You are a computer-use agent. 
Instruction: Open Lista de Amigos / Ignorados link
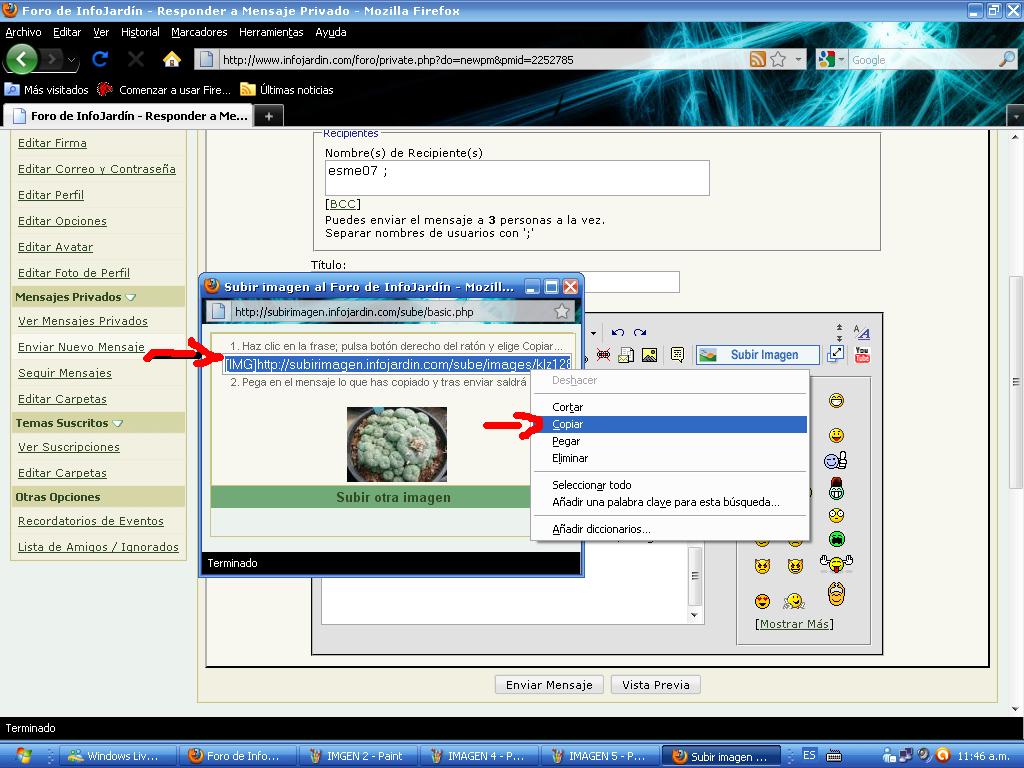point(98,547)
